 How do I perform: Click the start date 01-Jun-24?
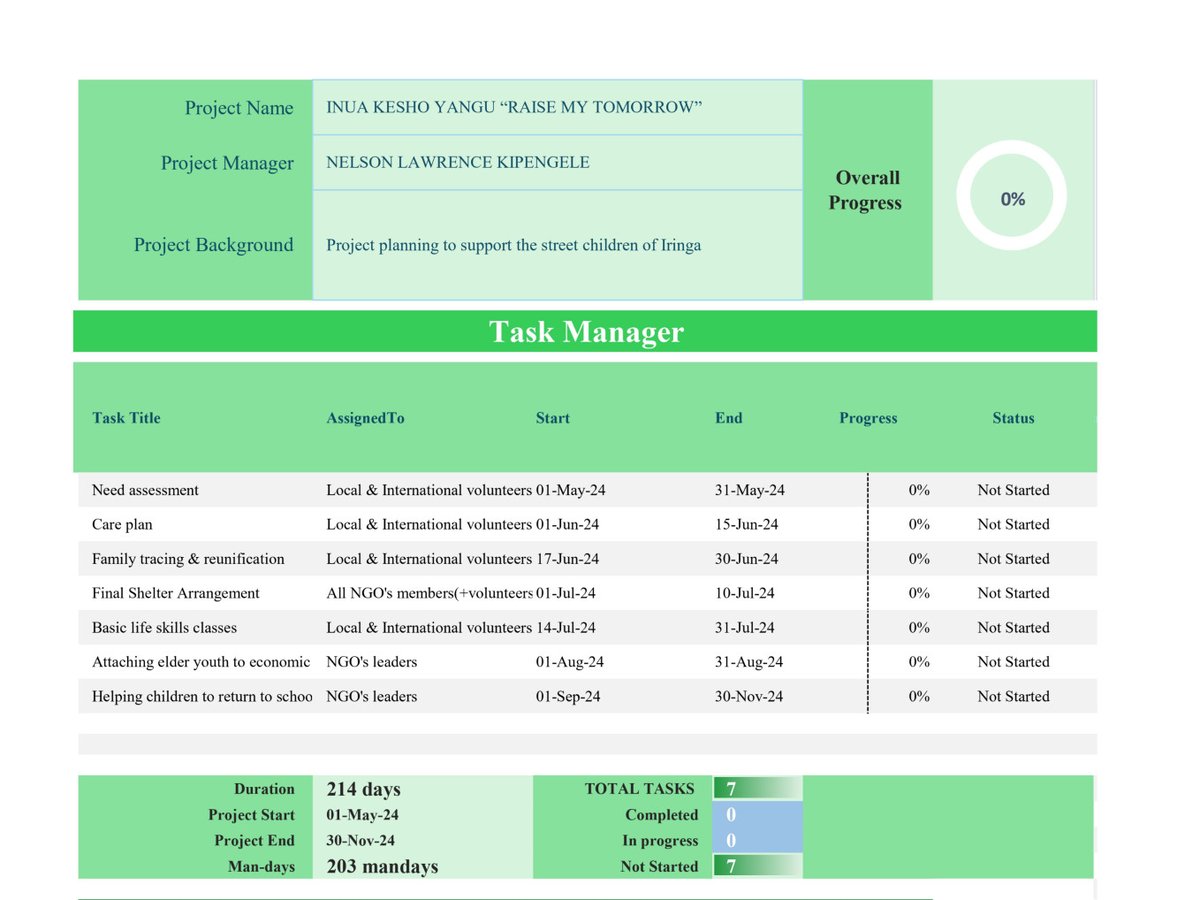click(x=567, y=524)
